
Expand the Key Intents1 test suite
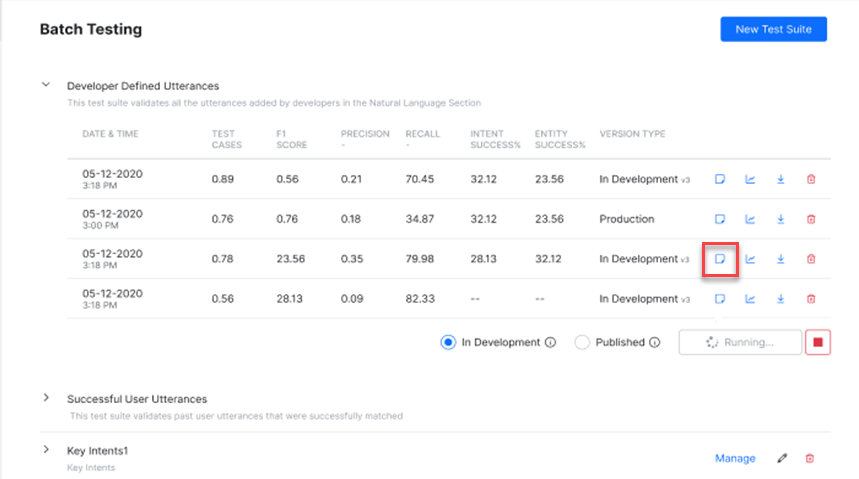46,450
